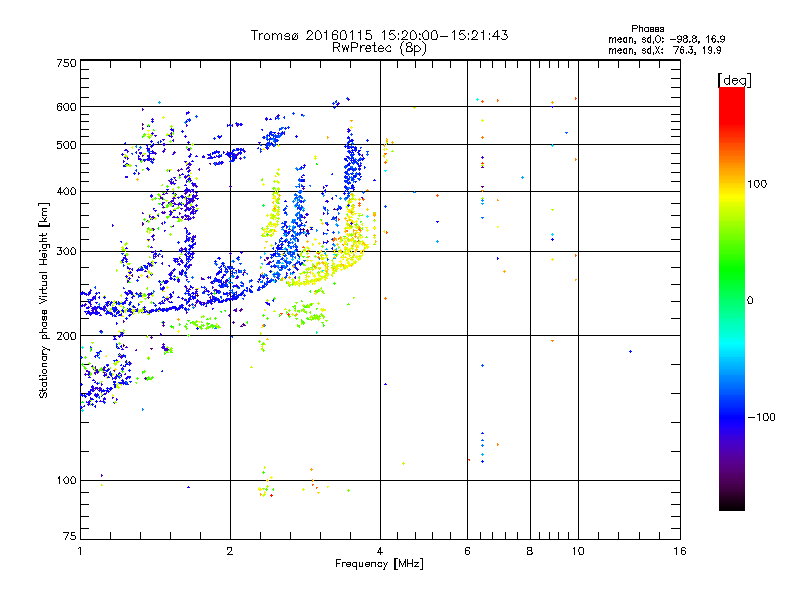The image size is (800, 600).
Task: Click the y-axis tick label "300"
Action: coord(67,252)
